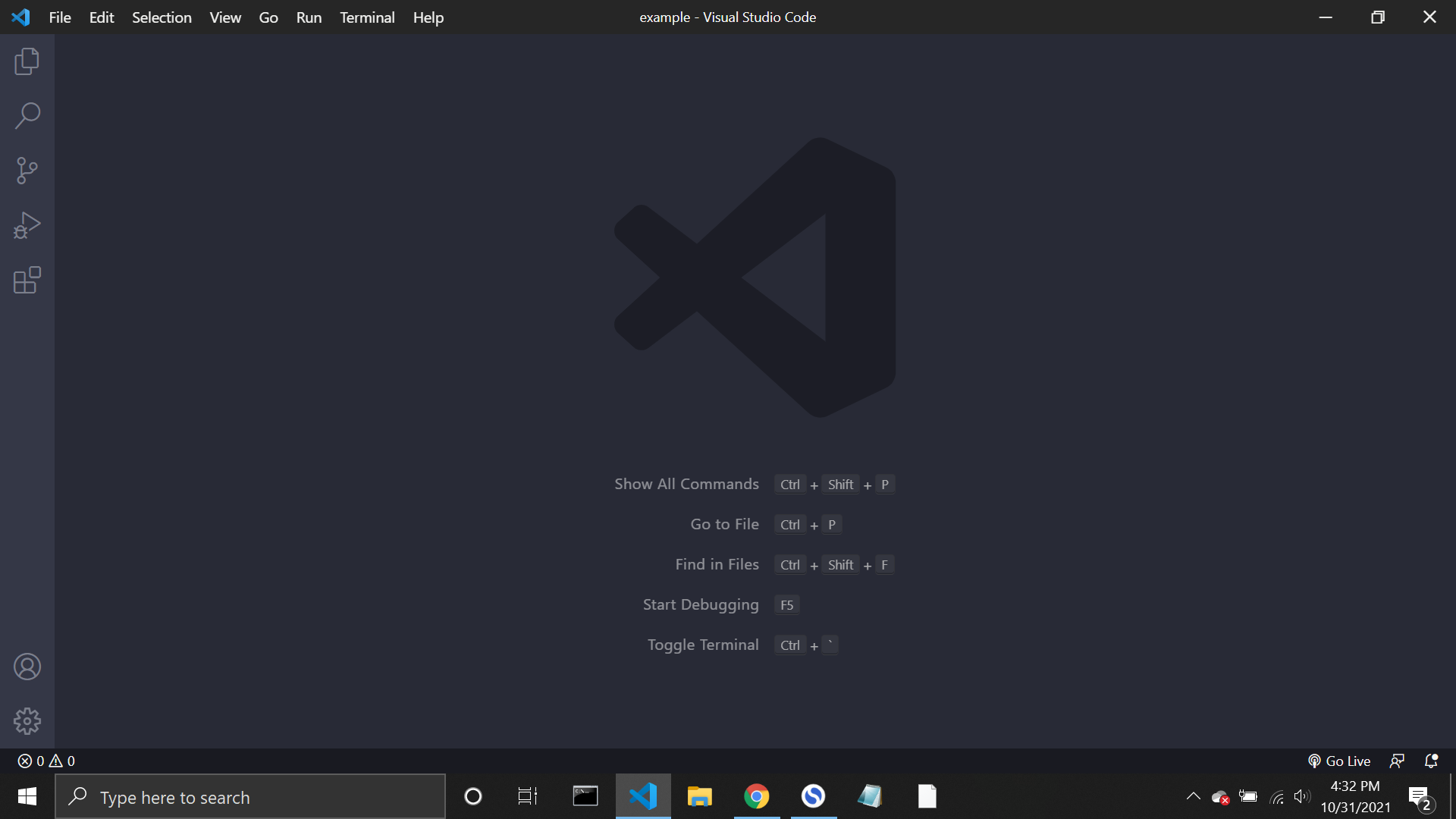Restore down the VS Code window

coord(1378,17)
